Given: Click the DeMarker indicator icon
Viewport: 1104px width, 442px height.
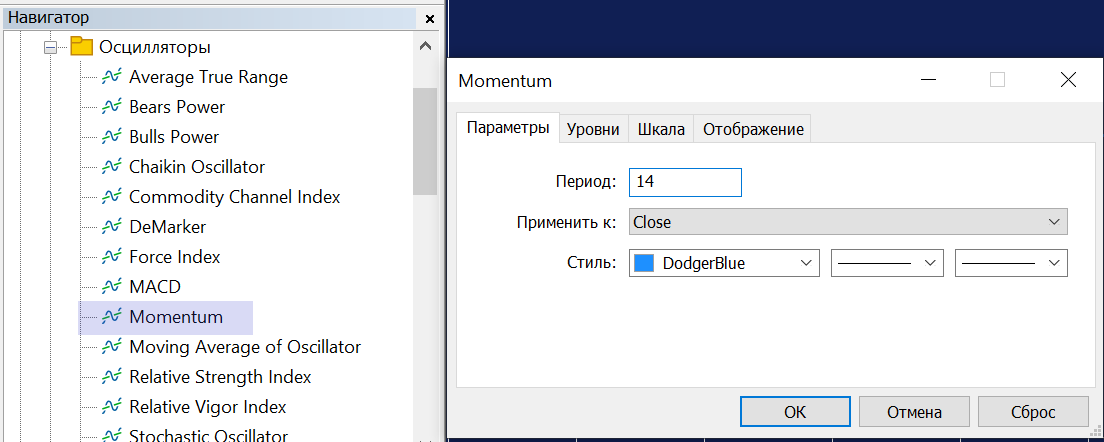Looking at the screenshot, I should tap(111, 227).
